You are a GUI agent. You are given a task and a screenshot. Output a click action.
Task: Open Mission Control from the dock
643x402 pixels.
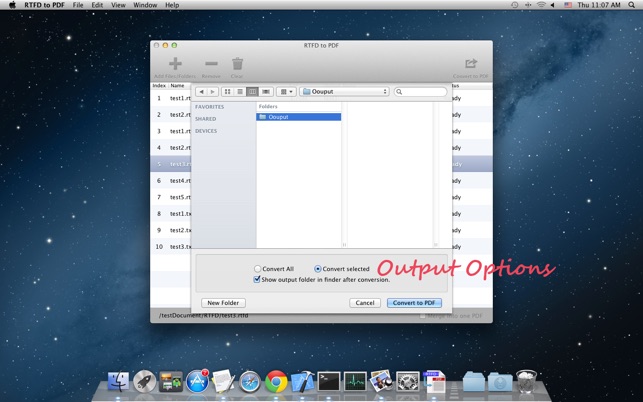tap(171, 381)
